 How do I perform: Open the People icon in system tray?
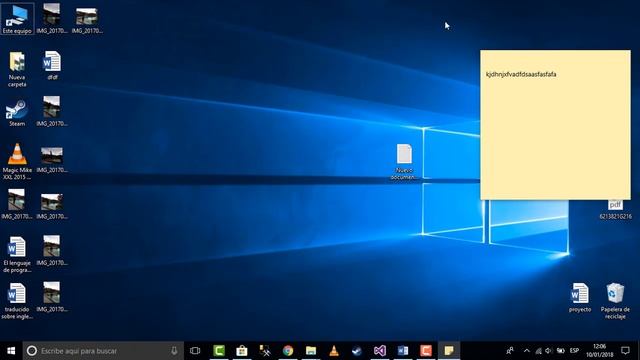[x=510, y=351]
